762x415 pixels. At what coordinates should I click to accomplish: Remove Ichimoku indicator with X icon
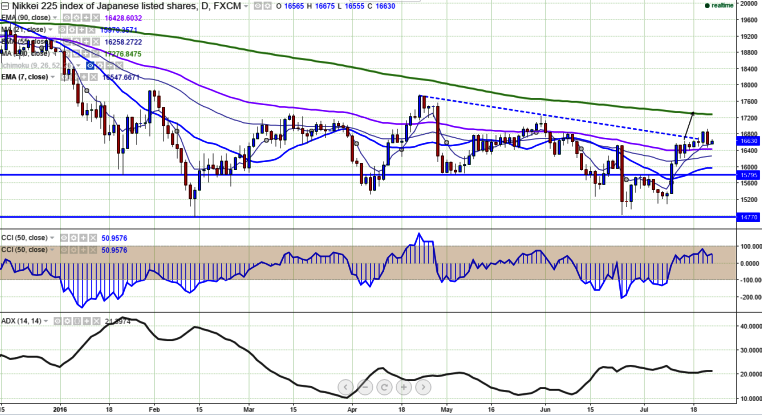(x=120, y=66)
